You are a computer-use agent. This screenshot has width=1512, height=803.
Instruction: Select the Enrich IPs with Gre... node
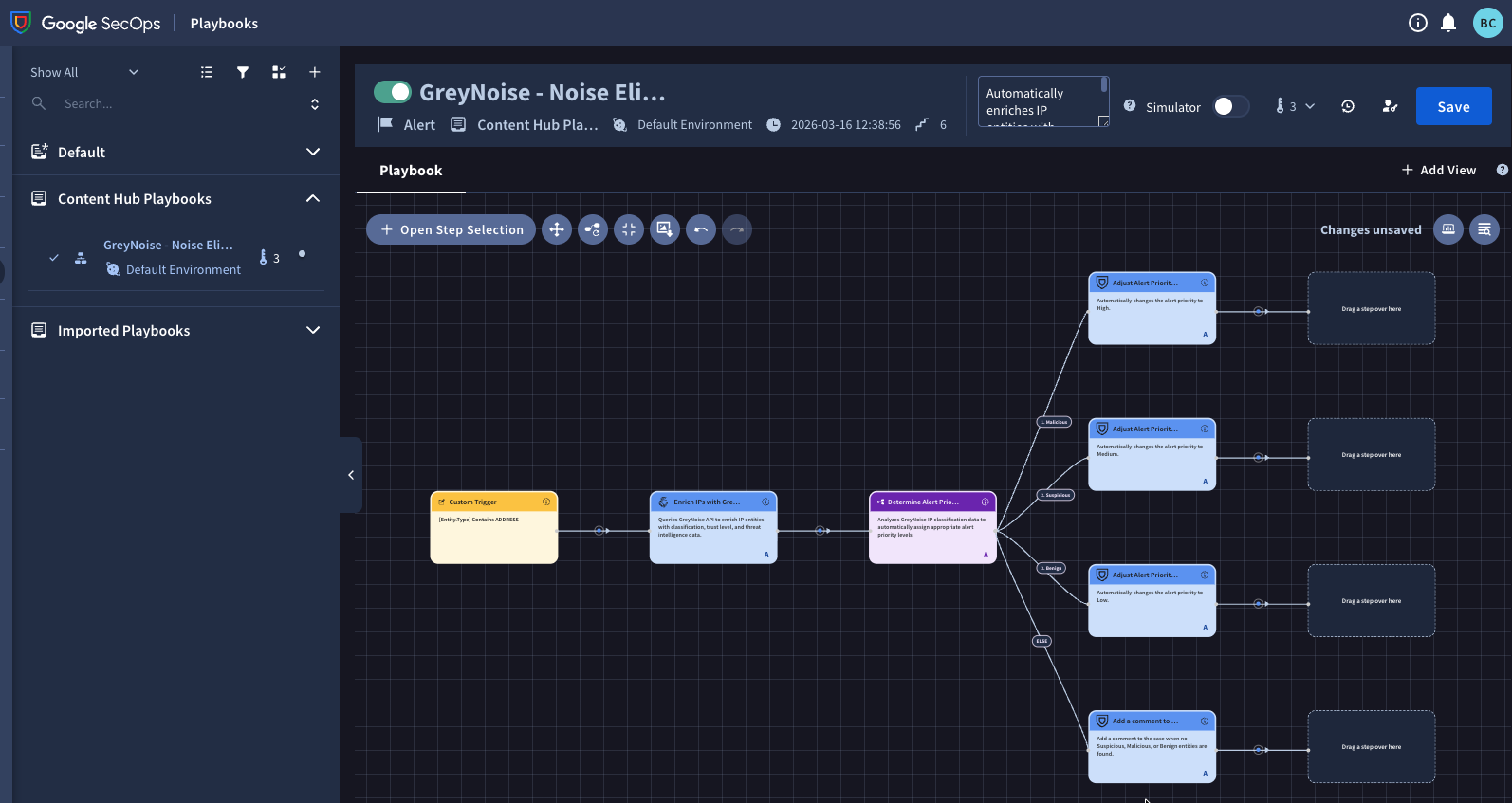coord(713,527)
